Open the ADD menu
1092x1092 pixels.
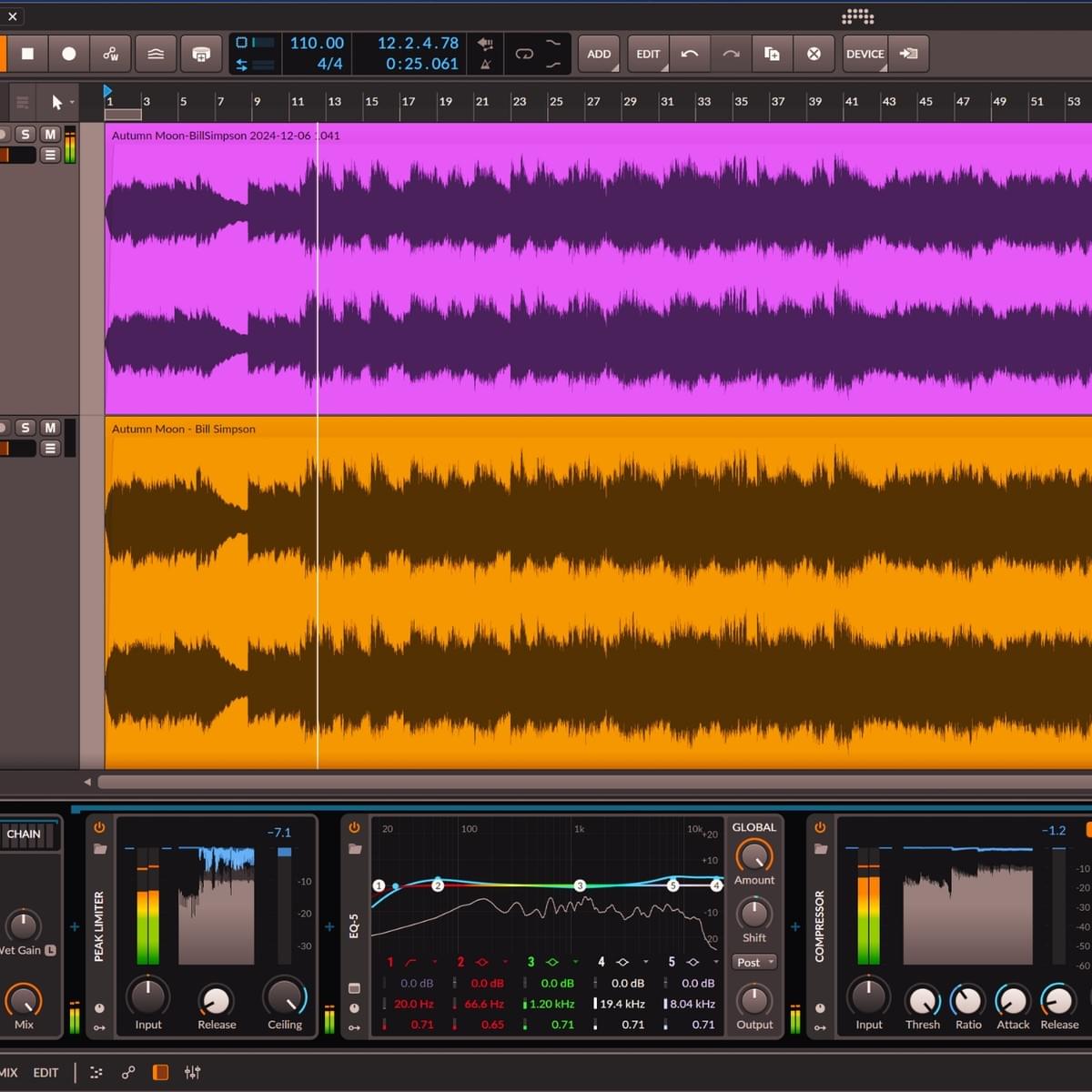click(x=599, y=54)
